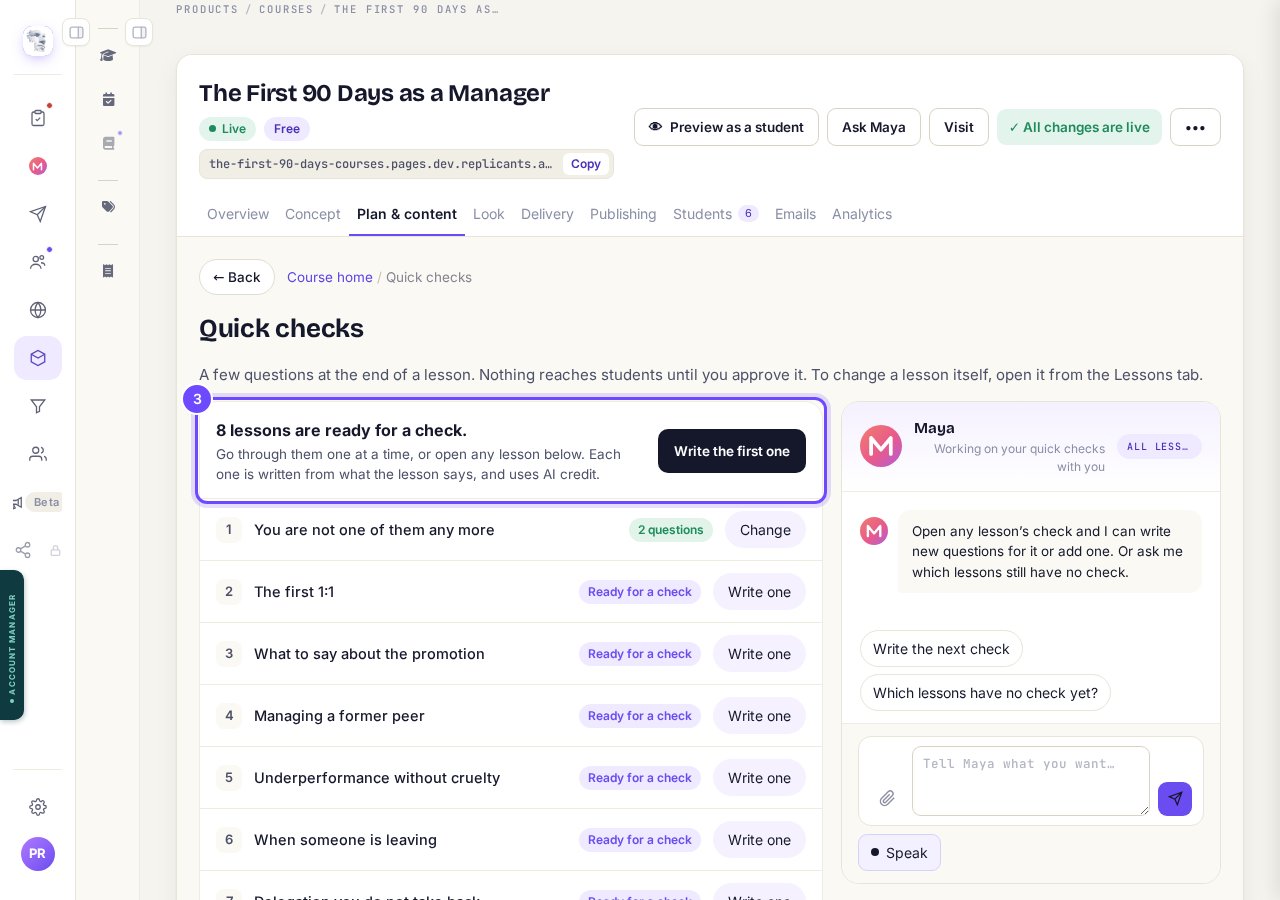The image size is (1280, 900).
Task: Click the Tell Maya what you want field
Action: (1031, 781)
